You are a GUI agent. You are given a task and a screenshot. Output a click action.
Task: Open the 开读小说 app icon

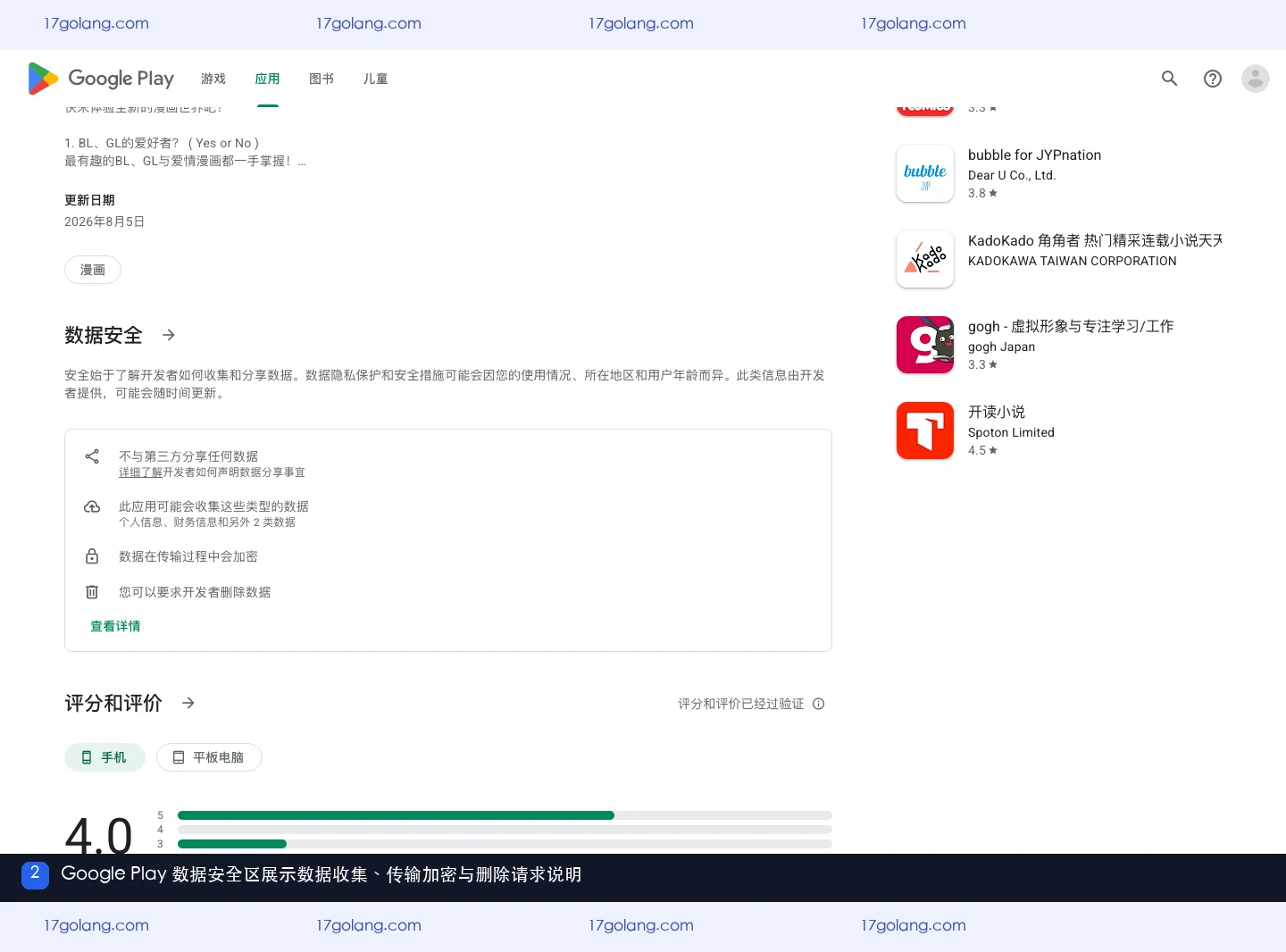click(925, 430)
